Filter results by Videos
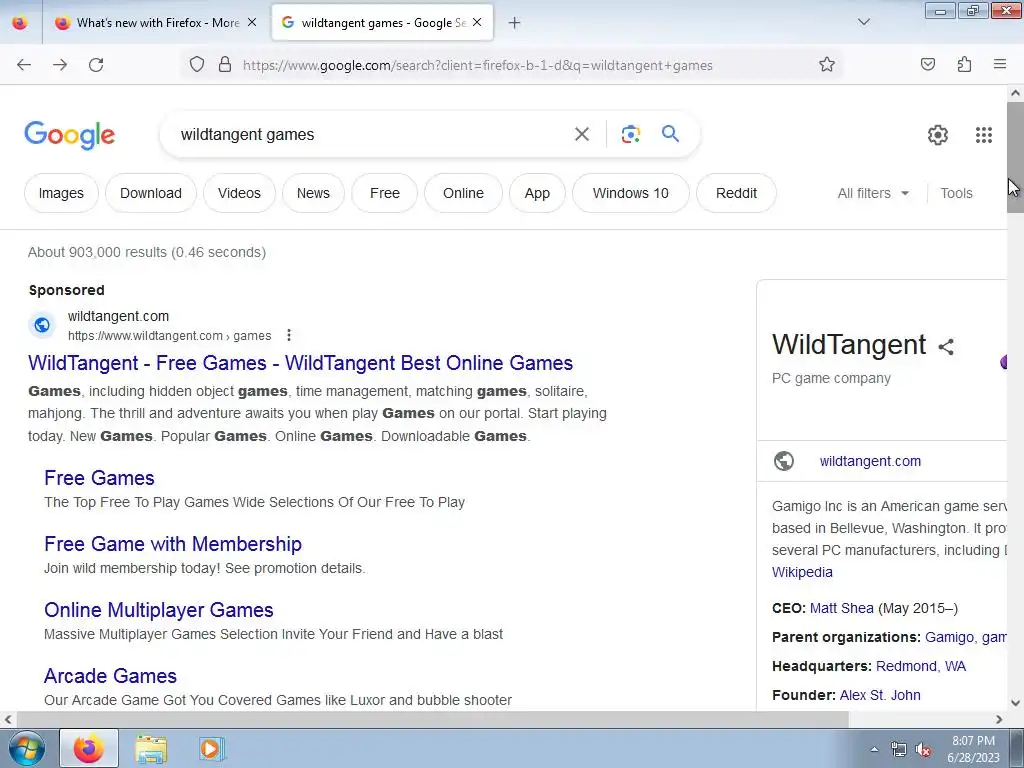The image size is (1024, 768). [239, 193]
